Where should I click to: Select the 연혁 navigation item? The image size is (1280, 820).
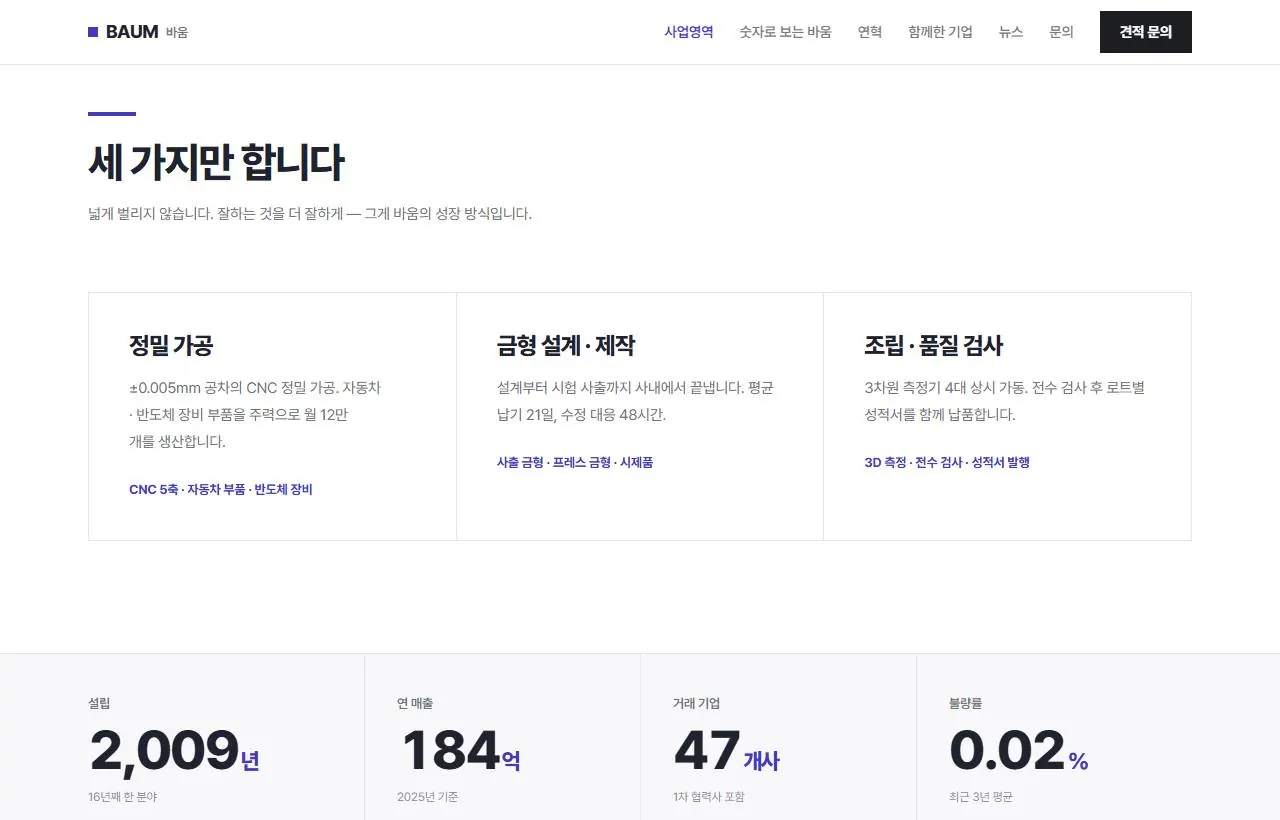pyautogui.click(x=870, y=32)
